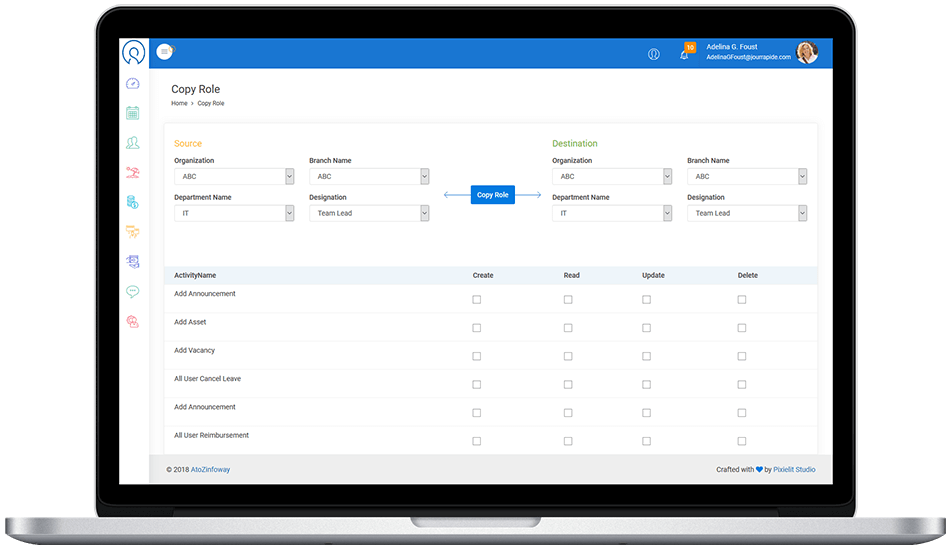The width and height of the screenshot is (950, 550).
Task: Tick Create checkbox for Add Asset
Action: click(477, 328)
